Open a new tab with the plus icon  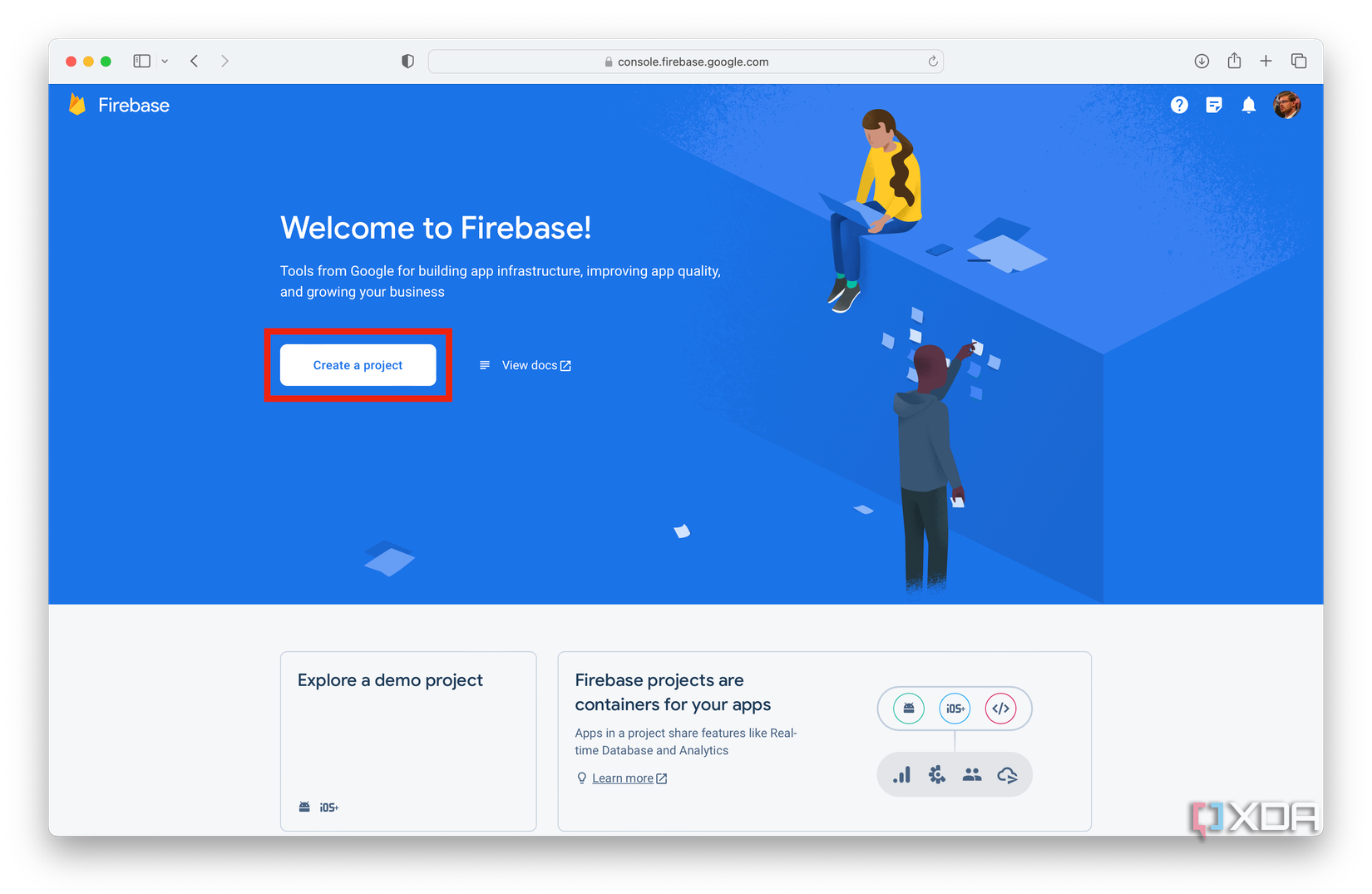tap(1266, 61)
